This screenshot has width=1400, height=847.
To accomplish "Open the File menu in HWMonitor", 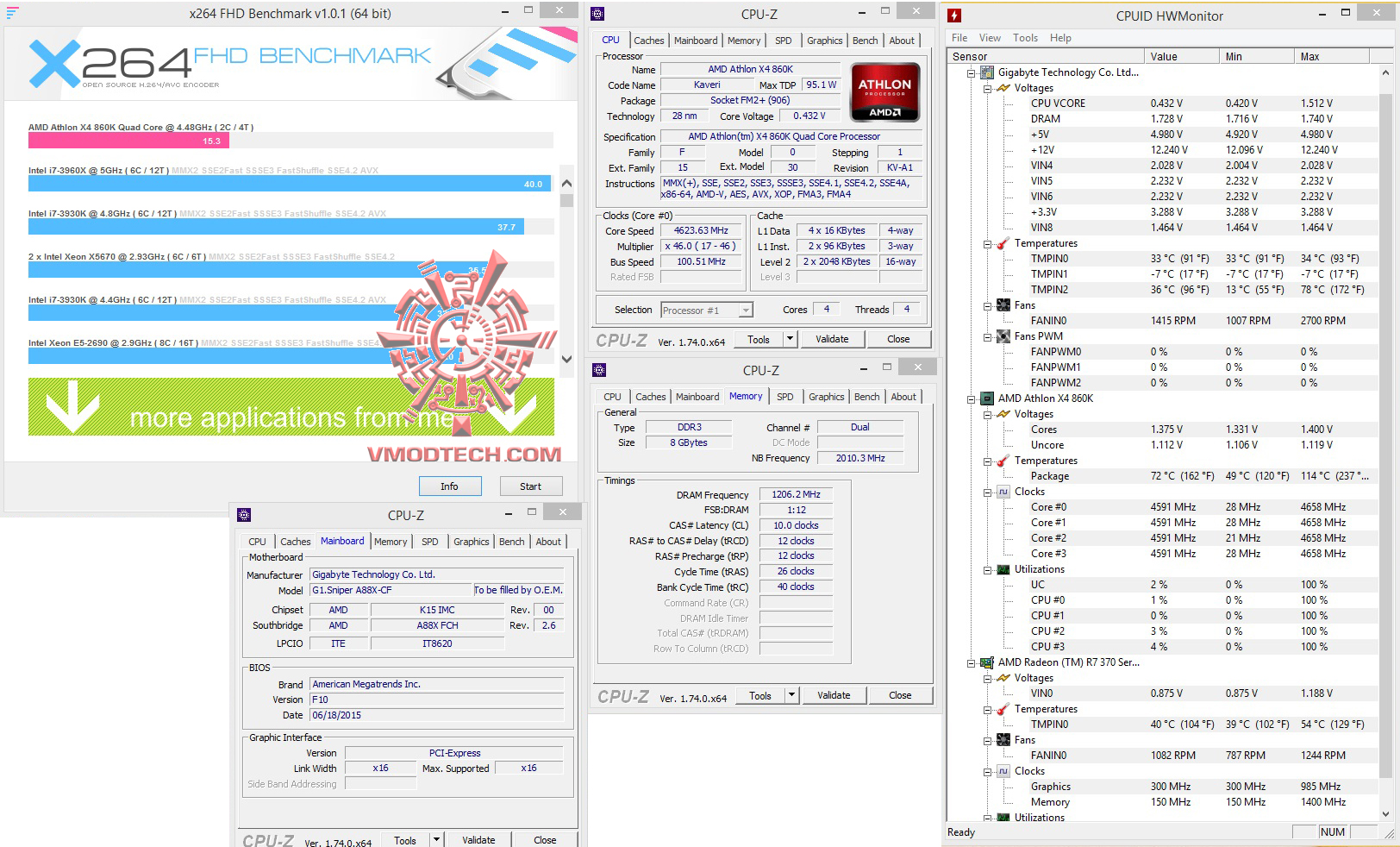I will point(959,38).
